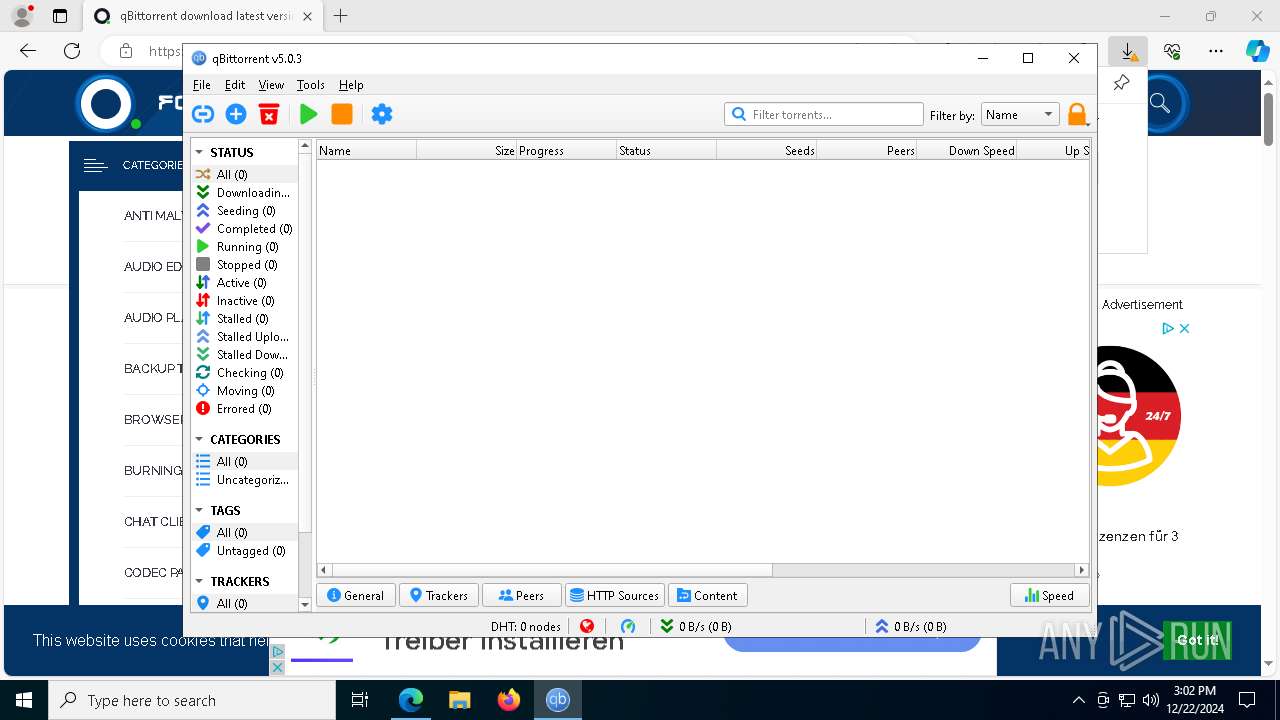Image resolution: width=1280 pixels, height=720 pixels.
Task: Select the Checking (0) filter
Action: [245, 372]
